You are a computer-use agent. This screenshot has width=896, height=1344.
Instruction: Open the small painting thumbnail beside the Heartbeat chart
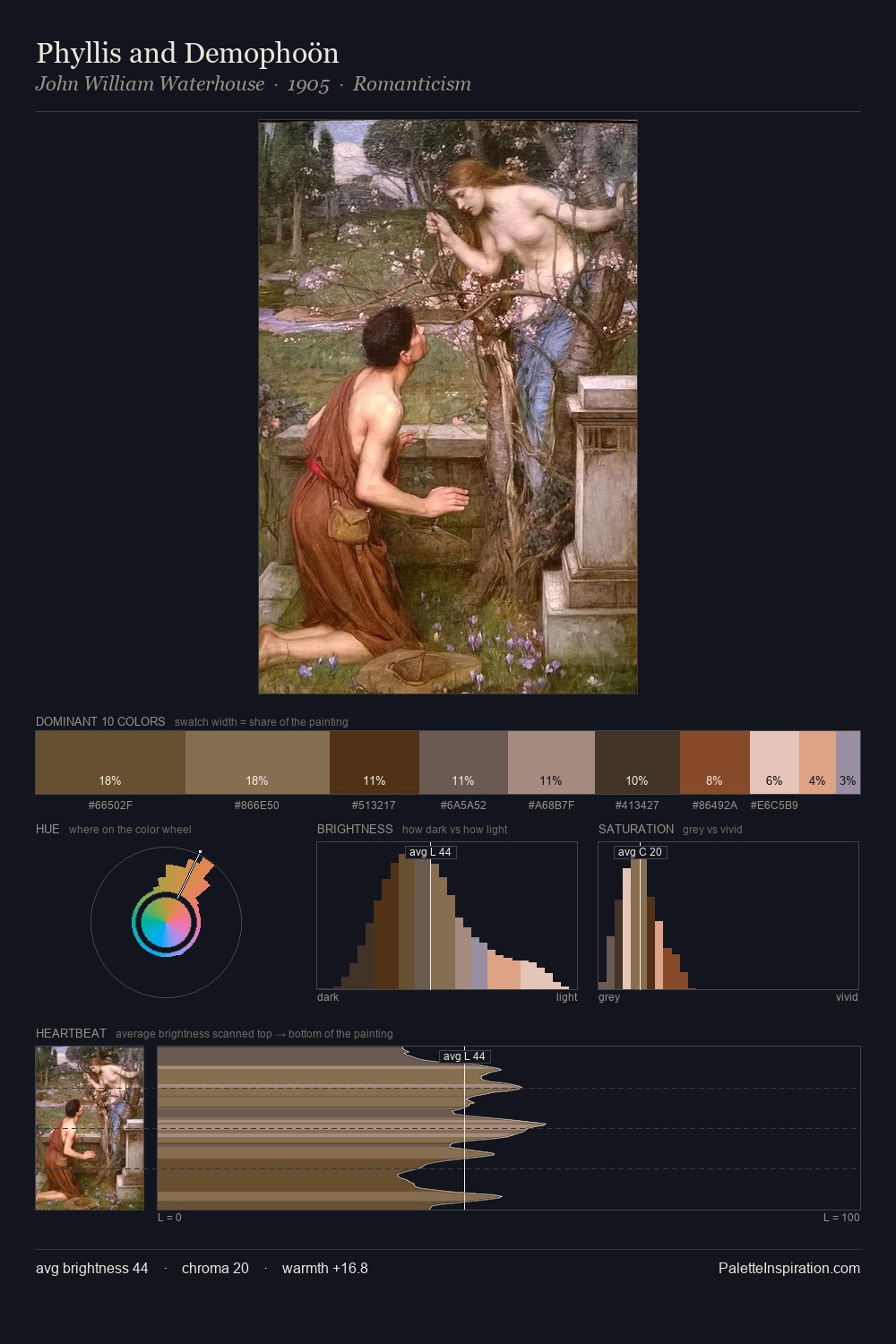[90, 1128]
